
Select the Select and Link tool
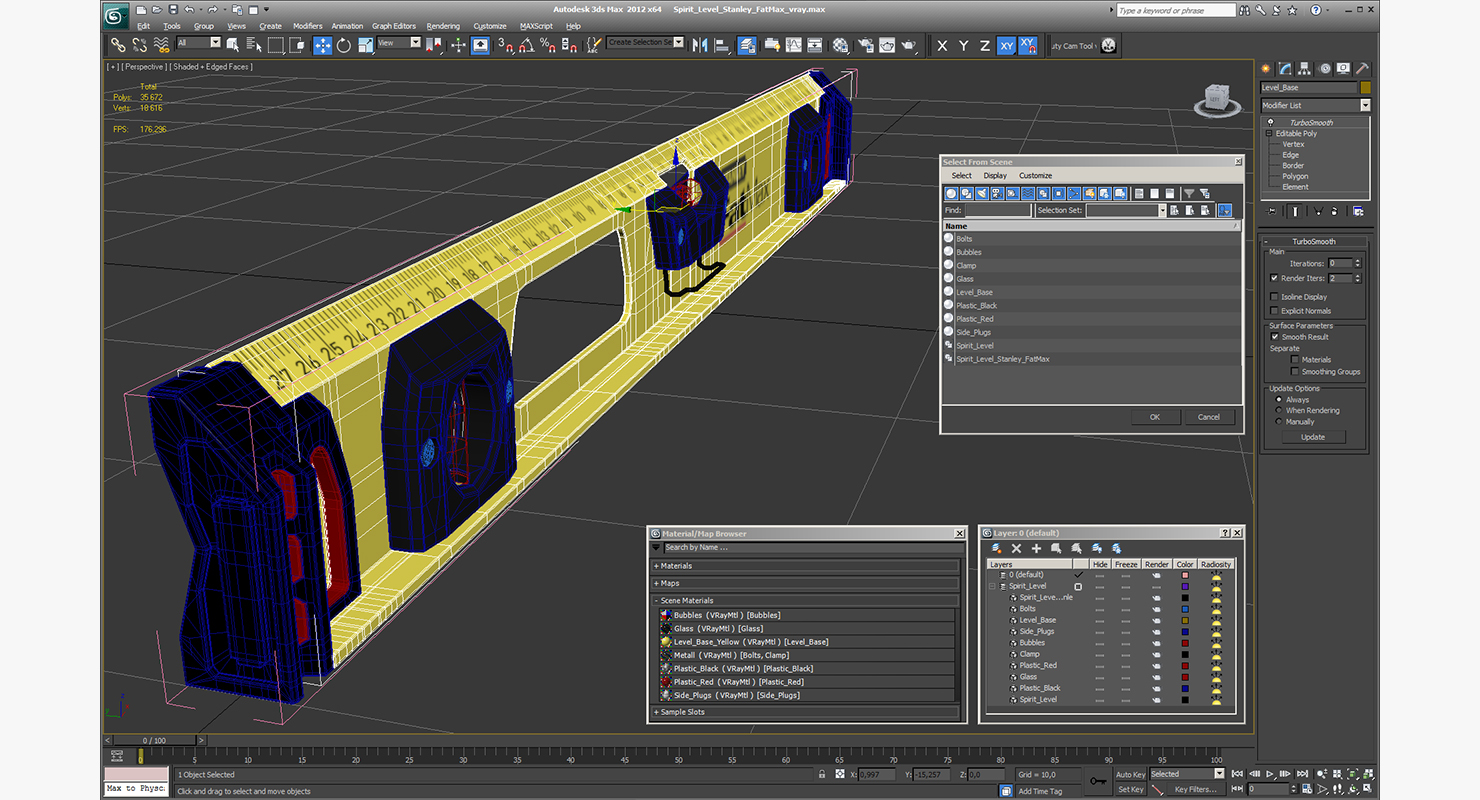tap(118, 45)
